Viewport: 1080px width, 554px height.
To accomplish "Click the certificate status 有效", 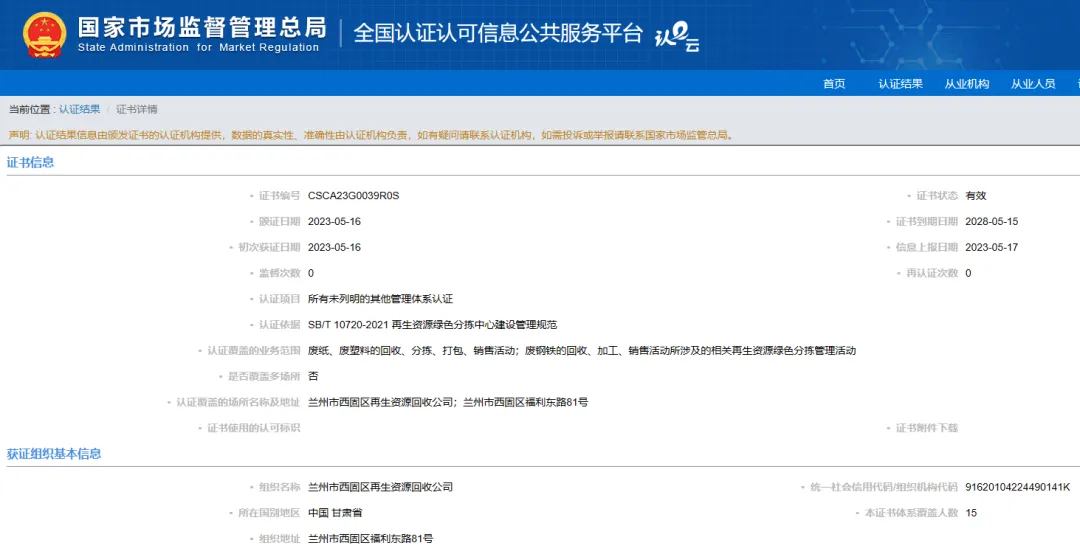I will pyautogui.click(x=975, y=196).
